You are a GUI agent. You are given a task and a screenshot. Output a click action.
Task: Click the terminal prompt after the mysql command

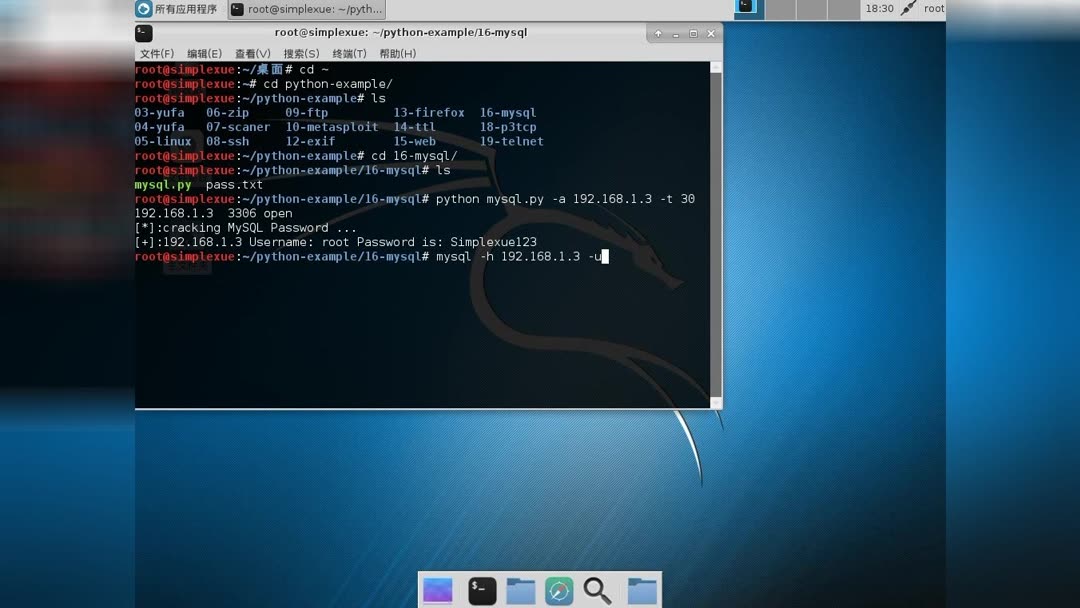click(603, 256)
